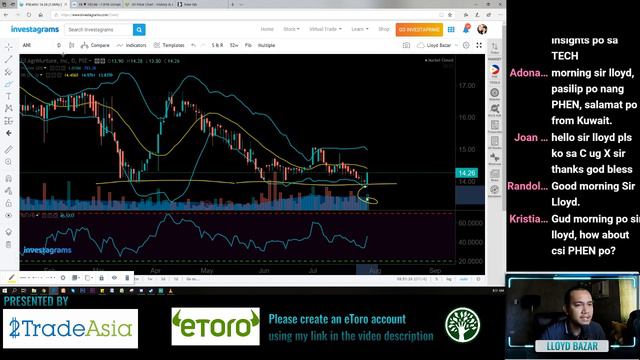Expand the Virtual Trade menu
This screenshot has height=360, width=640.
pyautogui.click(x=325, y=29)
